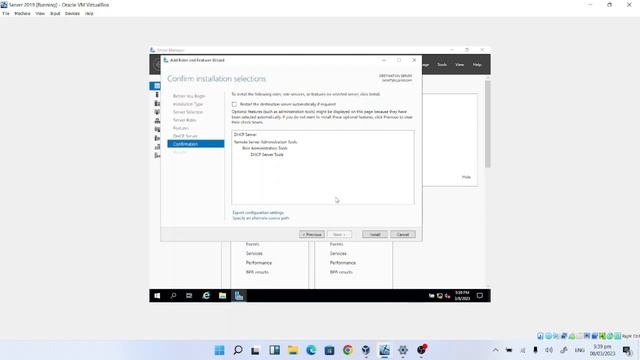Image resolution: width=640 pixels, height=360 pixels.
Task: Open recording app with red badge on taskbar
Action: coord(422,350)
